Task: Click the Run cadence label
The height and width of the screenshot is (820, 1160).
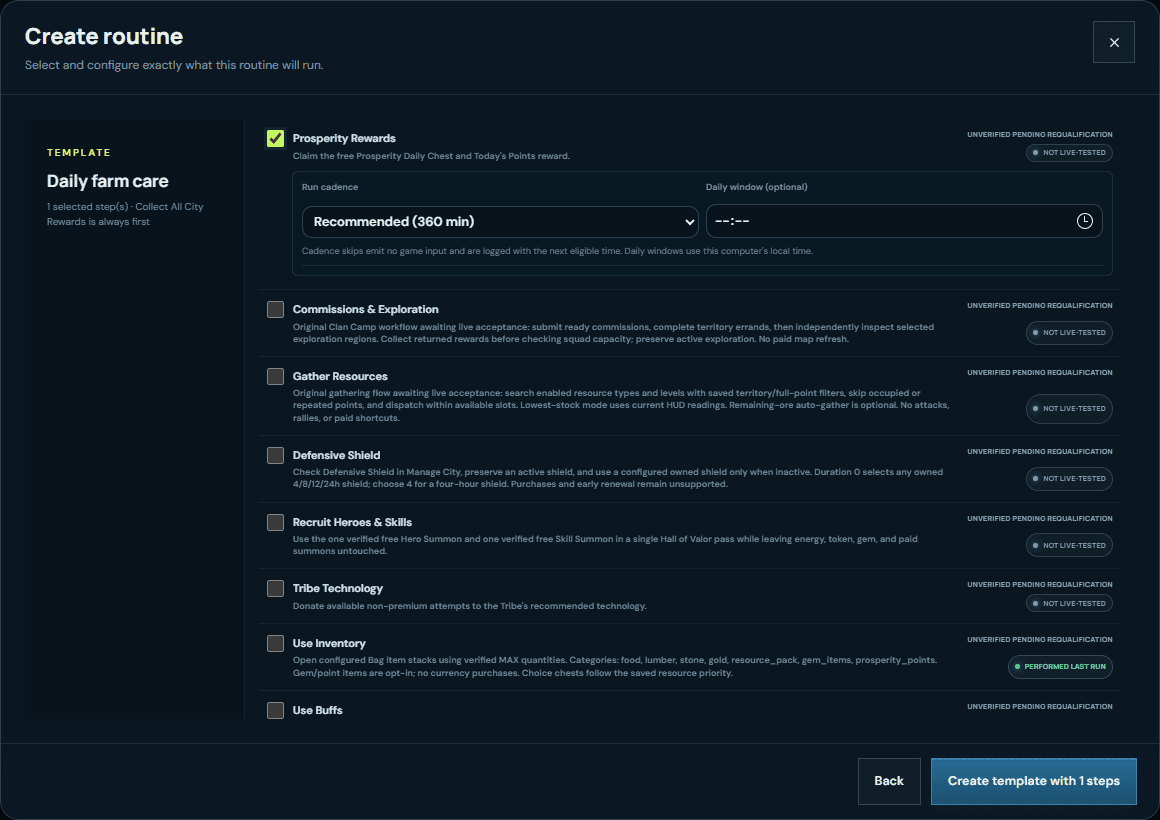Action: coord(330,187)
